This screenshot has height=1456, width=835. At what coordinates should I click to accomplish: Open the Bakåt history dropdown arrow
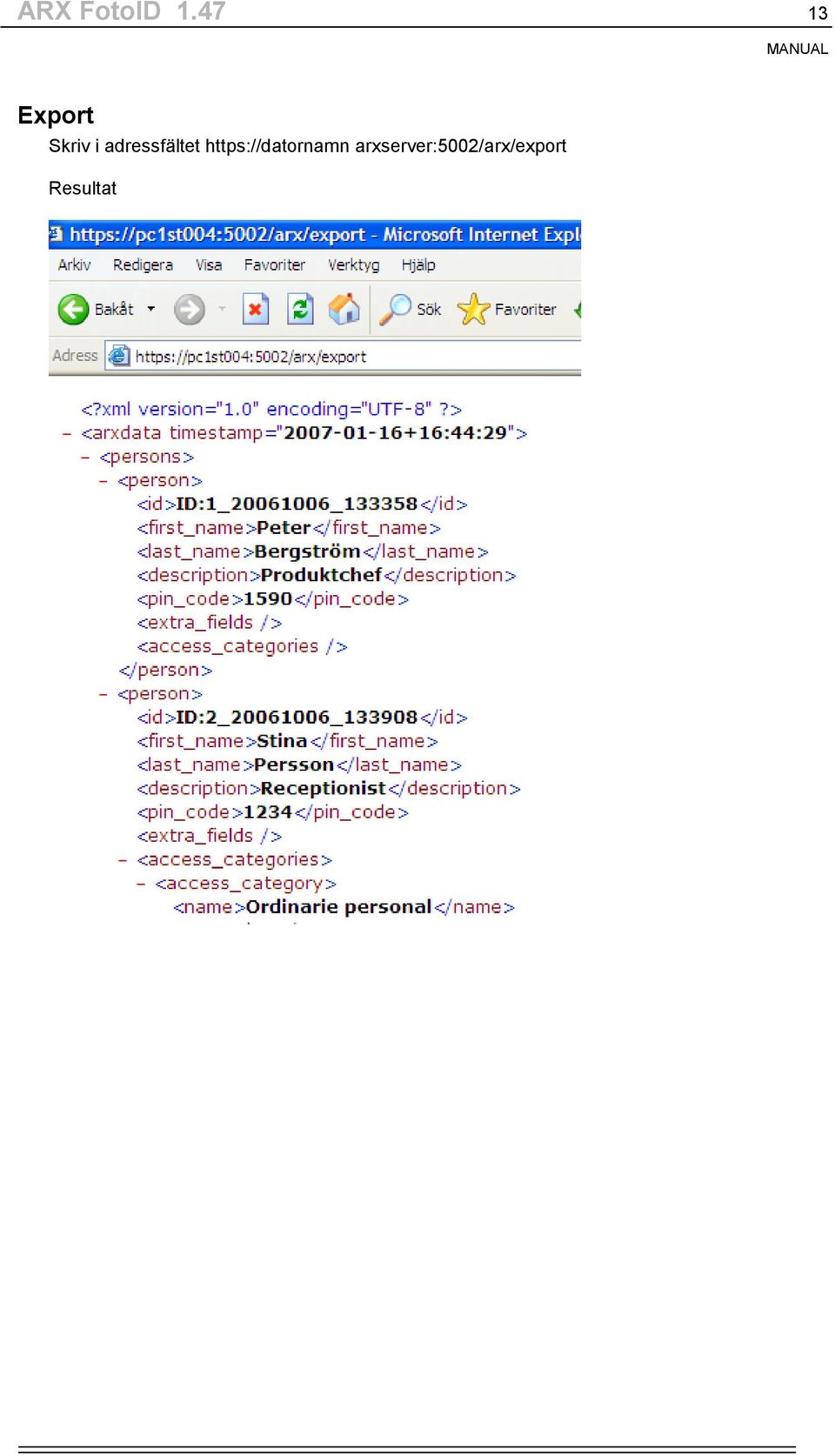click(151, 309)
